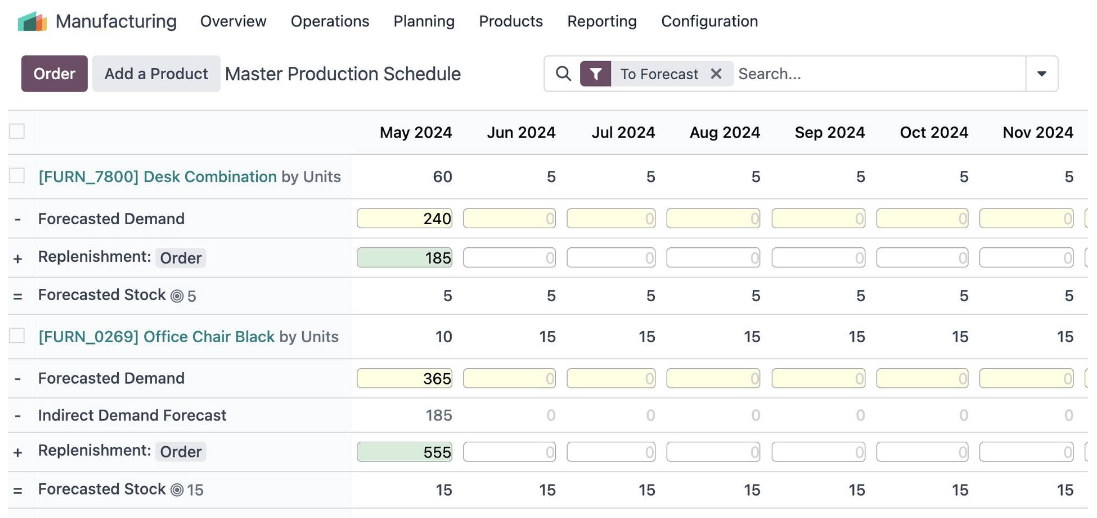Click Indirect Demand Forecast May value 185

tap(439, 415)
